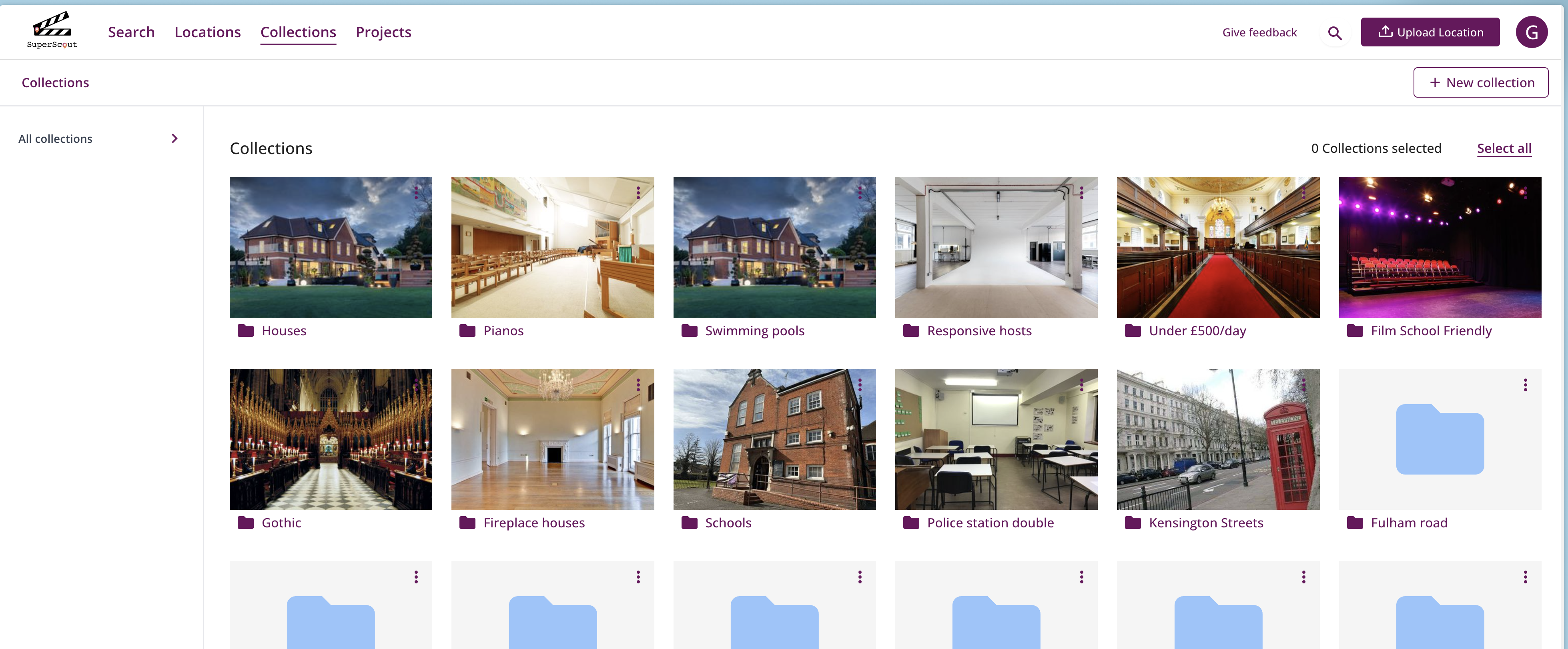The height and width of the screenshot is (649, 1568).
Task: Open the Kensington Streets thumbnail
Action: [1218, 439]
